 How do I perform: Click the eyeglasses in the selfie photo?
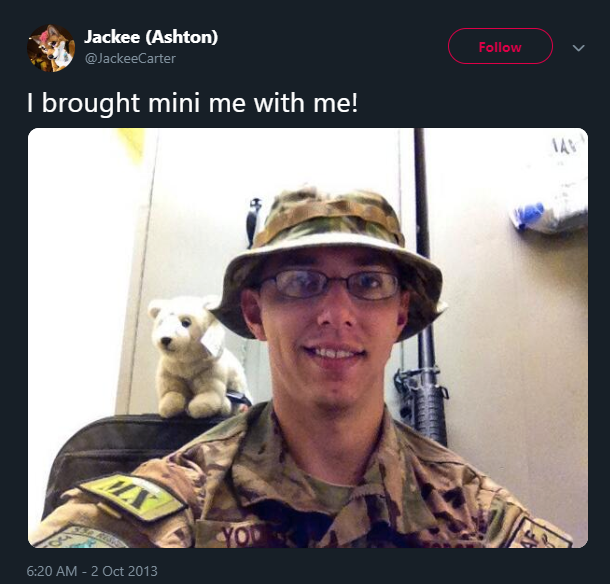pyautogui.click(x=330, y=284)
